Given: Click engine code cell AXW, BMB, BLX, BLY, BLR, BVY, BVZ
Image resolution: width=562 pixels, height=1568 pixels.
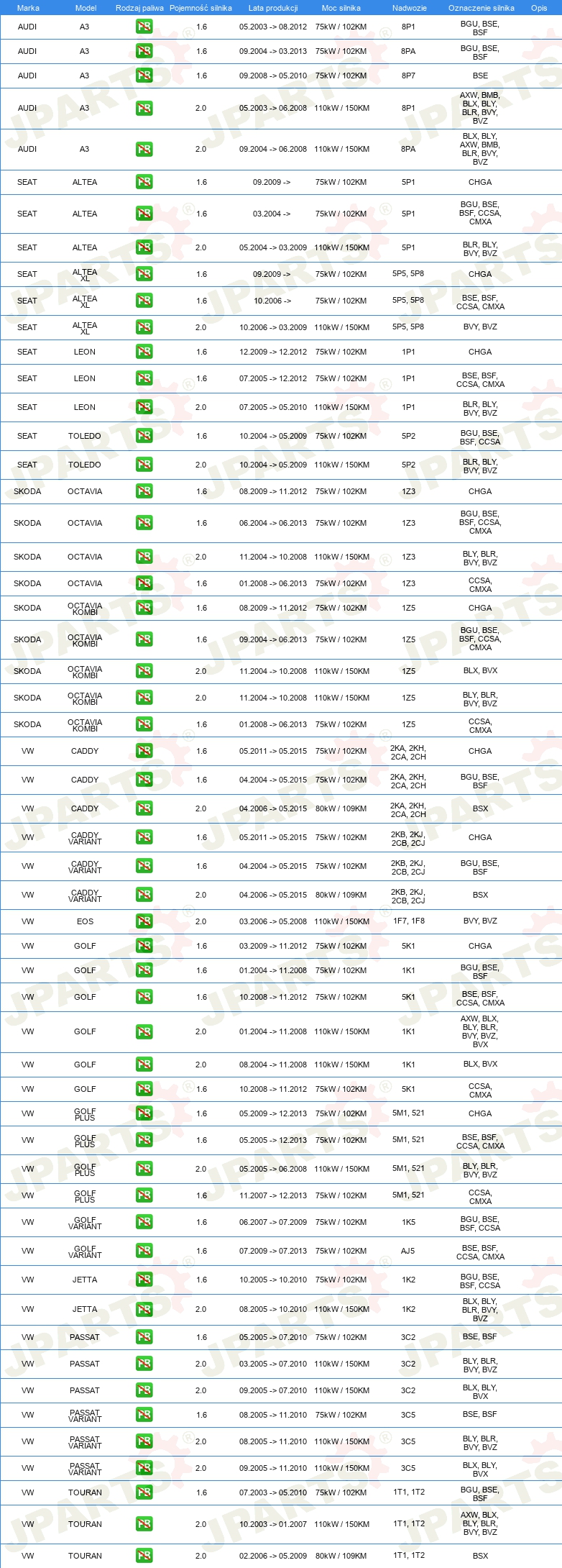Looking at the screenshot, I should 480,108.
